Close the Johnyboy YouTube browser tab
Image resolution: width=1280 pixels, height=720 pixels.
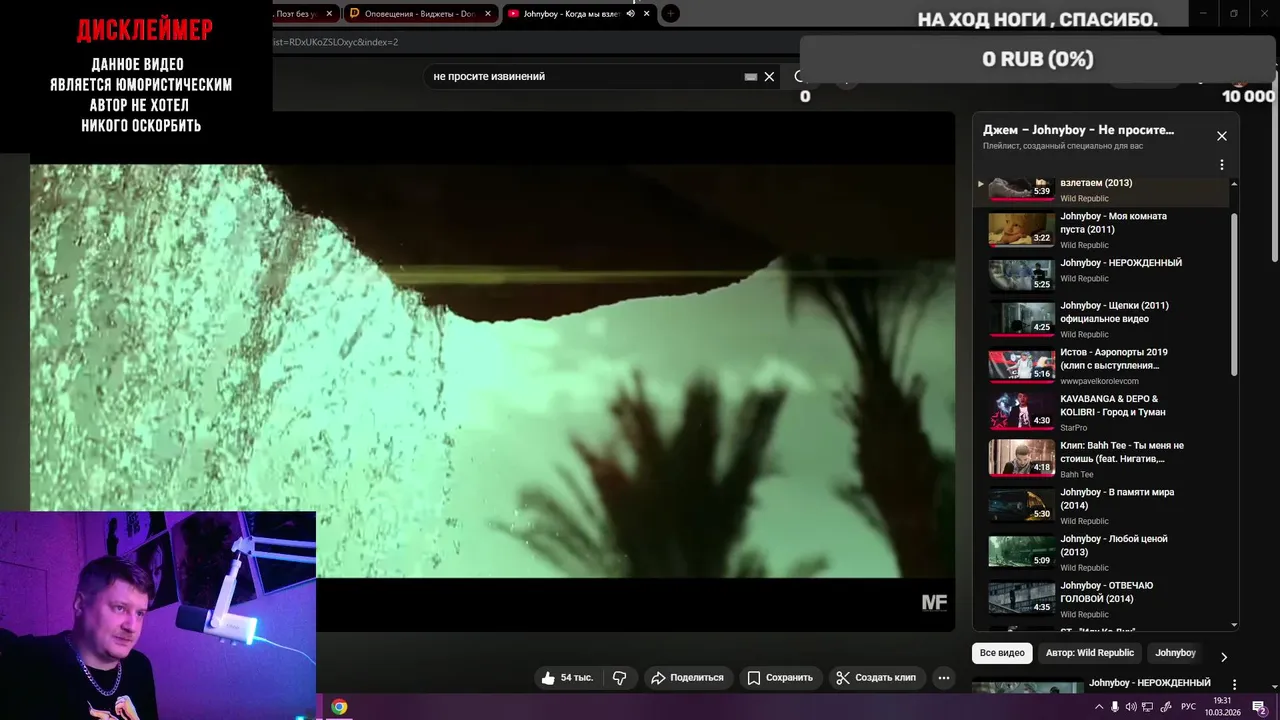(647, 13)
